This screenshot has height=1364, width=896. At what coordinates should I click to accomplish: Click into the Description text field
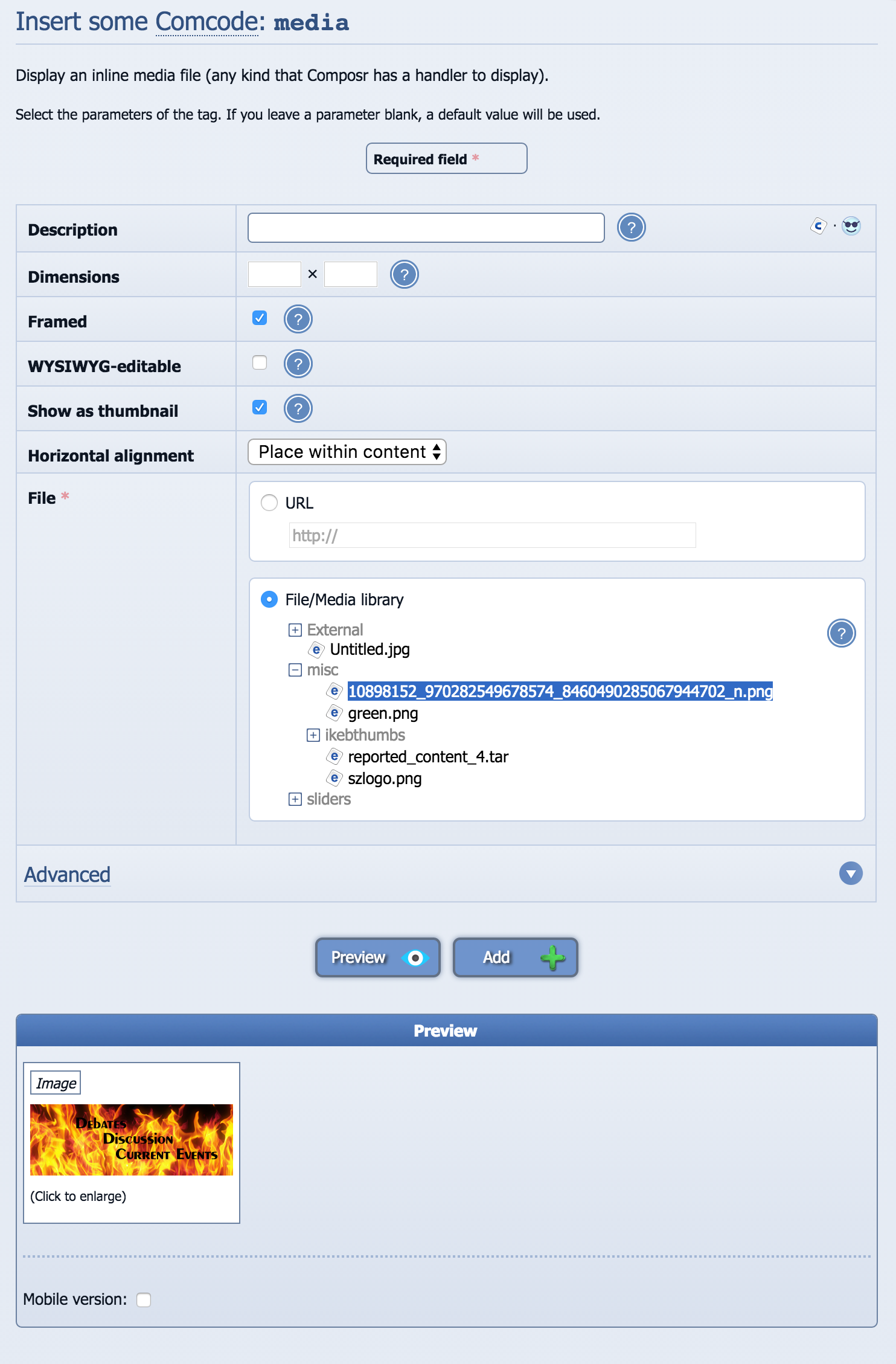[426, 228]
